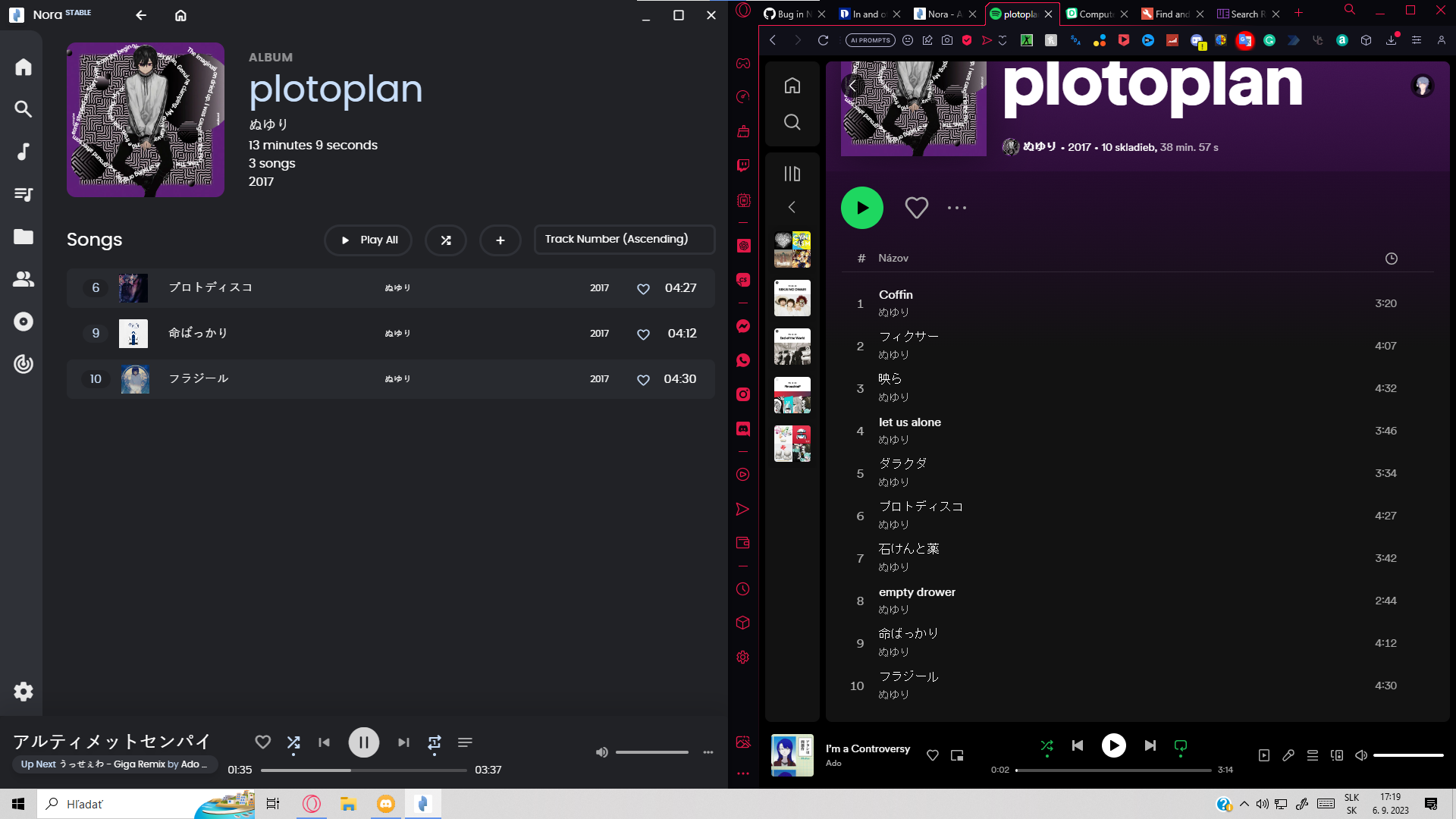
Task: Enable repeat for I'm a Controversy in Spotify
Action: click(x=1180, y=745)
